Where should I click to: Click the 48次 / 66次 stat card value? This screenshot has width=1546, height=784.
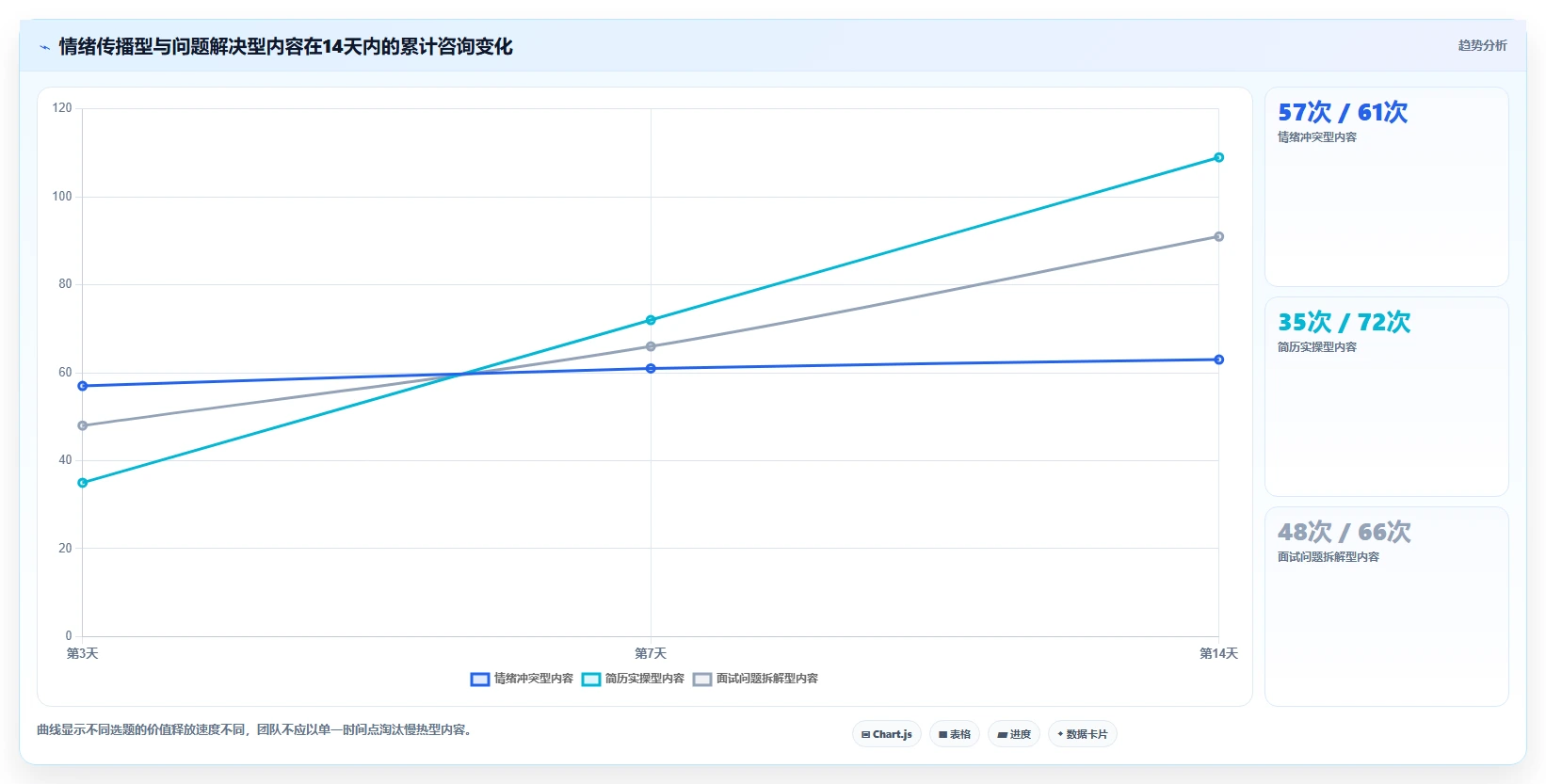pyautogui.click(x=1344, y=533)
